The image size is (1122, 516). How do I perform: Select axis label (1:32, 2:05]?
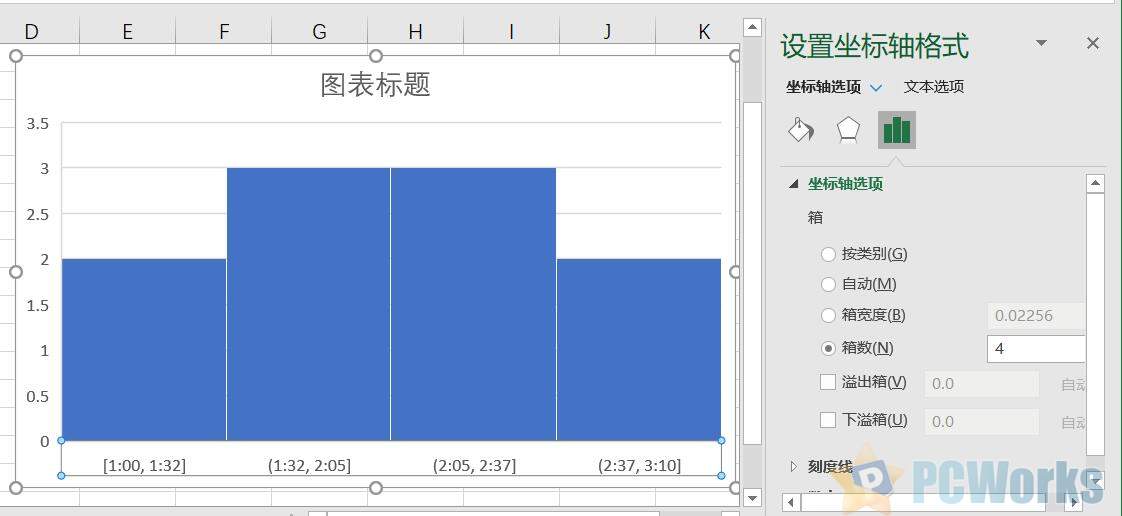click(309, 466)
